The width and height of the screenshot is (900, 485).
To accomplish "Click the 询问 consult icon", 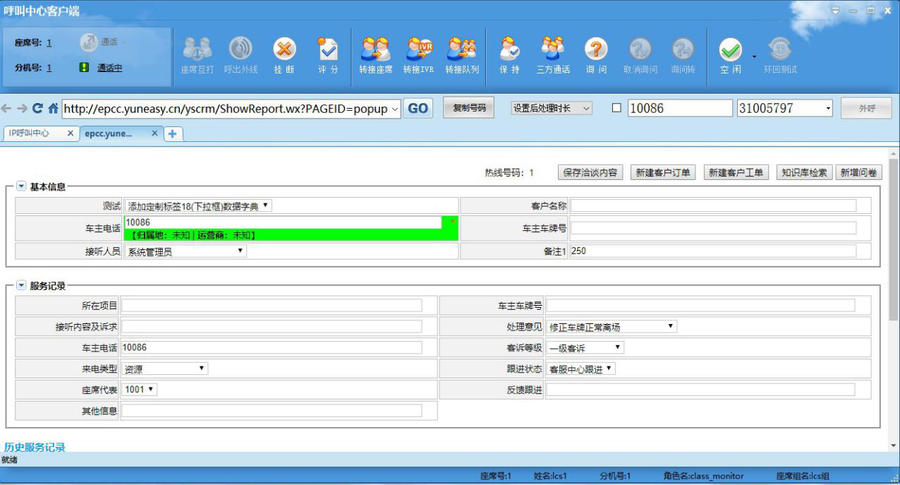I will 597,50.
